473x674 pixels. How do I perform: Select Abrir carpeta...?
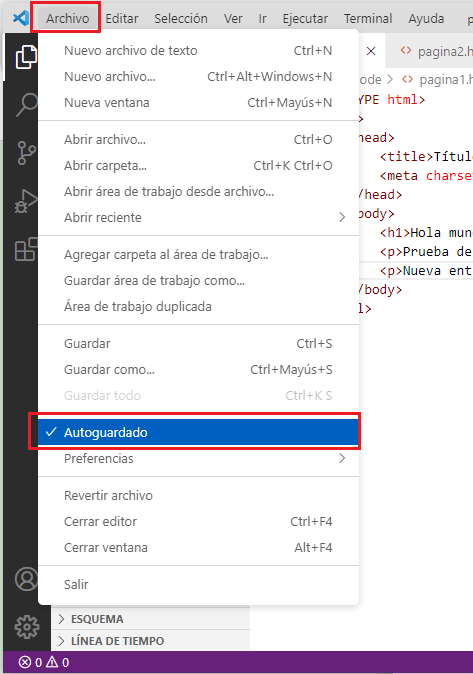[x=198, y=165]
